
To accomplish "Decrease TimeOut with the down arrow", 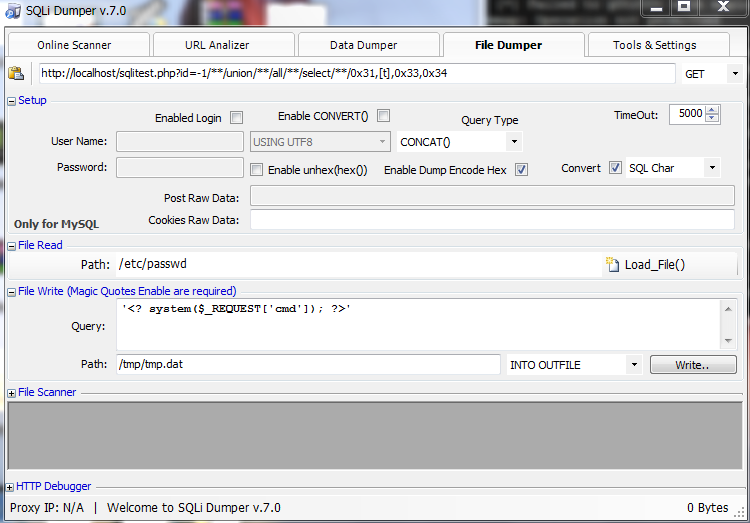I will point(712,118).
